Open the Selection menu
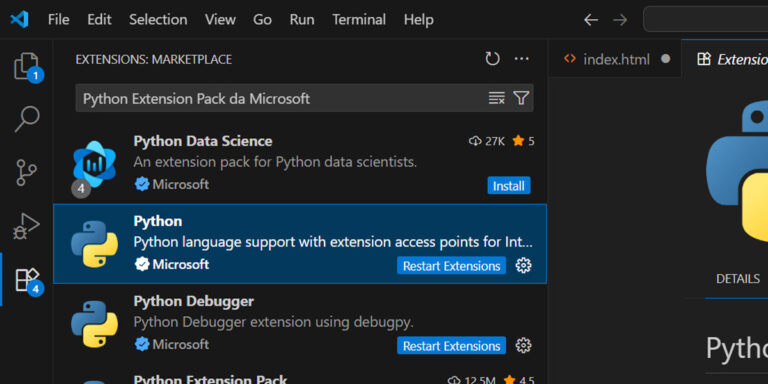768x384 pixels. point(158,20)
